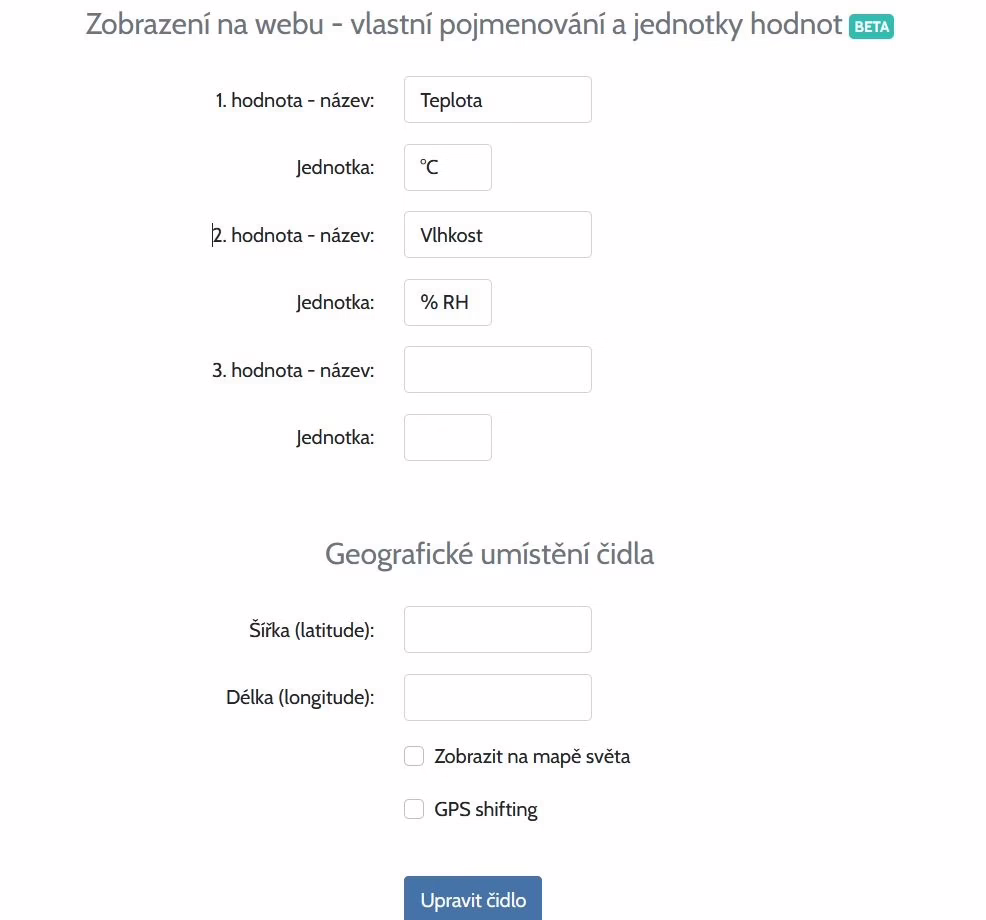Click the 3. hodnota - název label
The image size is (986, 920).
[294, 370]
